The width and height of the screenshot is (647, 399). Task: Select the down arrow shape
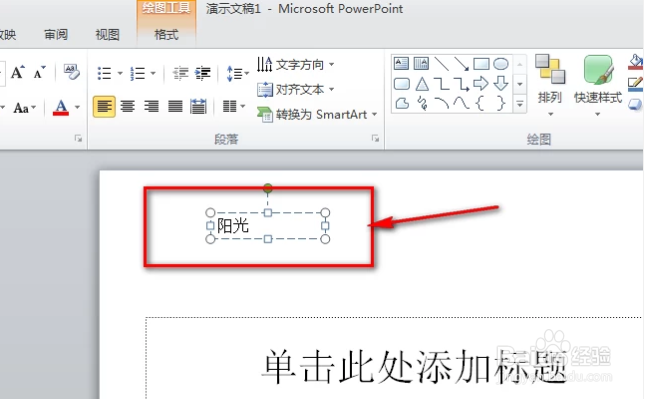pyautogui.click(x=501, y=84)
